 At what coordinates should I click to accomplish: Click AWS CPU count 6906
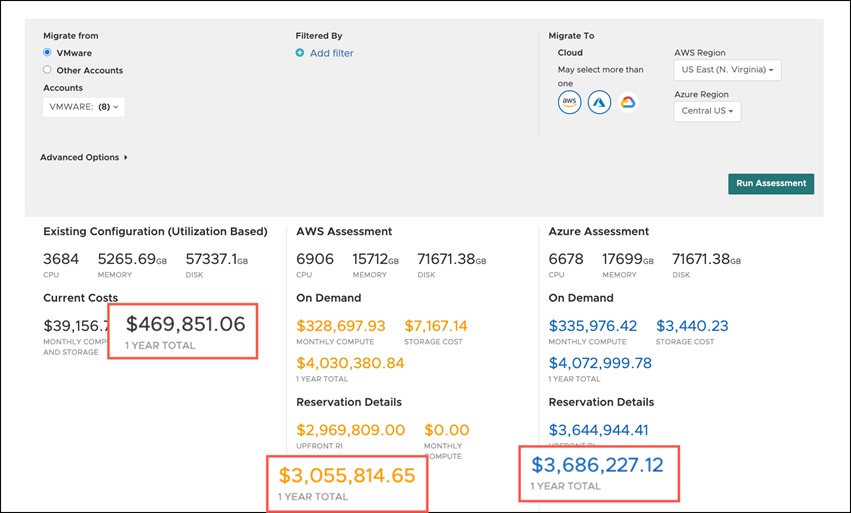(315, 259)
